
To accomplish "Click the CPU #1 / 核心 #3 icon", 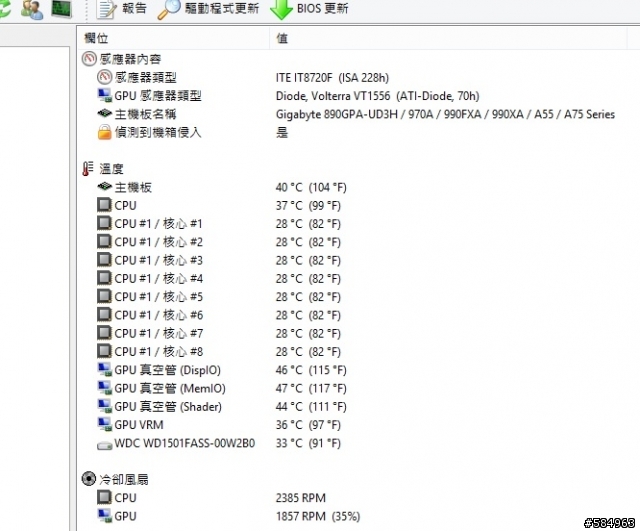I will [x=104, y=259].
